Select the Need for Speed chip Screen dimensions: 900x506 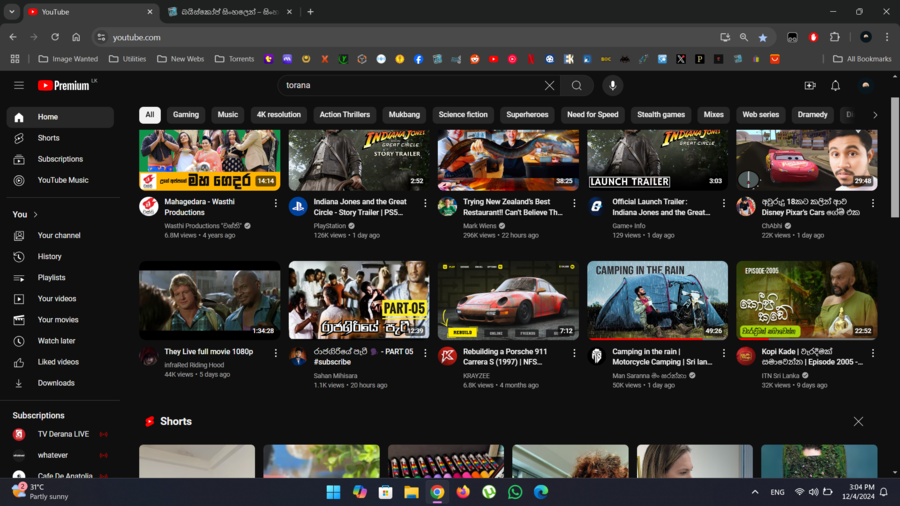tap(593, 115)
